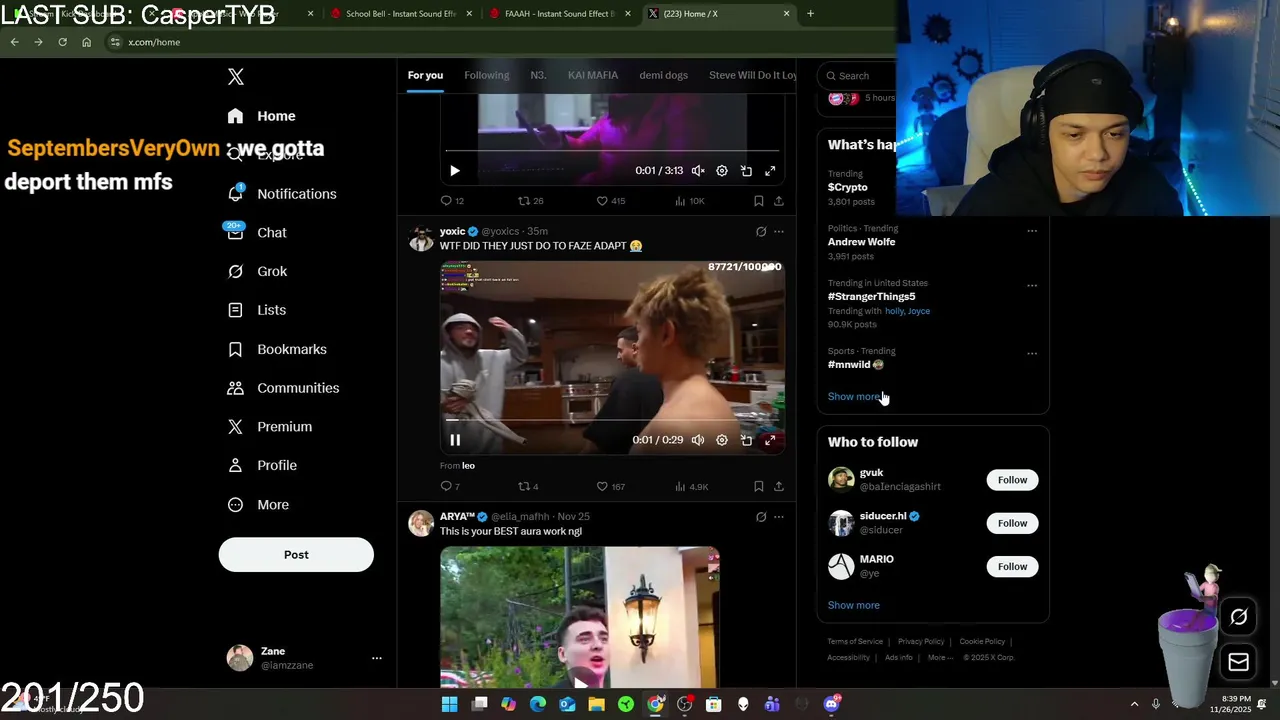Toggle picture-in-picture on the 3:13 video
1280x720 pixels.
(x=746, y=171)
